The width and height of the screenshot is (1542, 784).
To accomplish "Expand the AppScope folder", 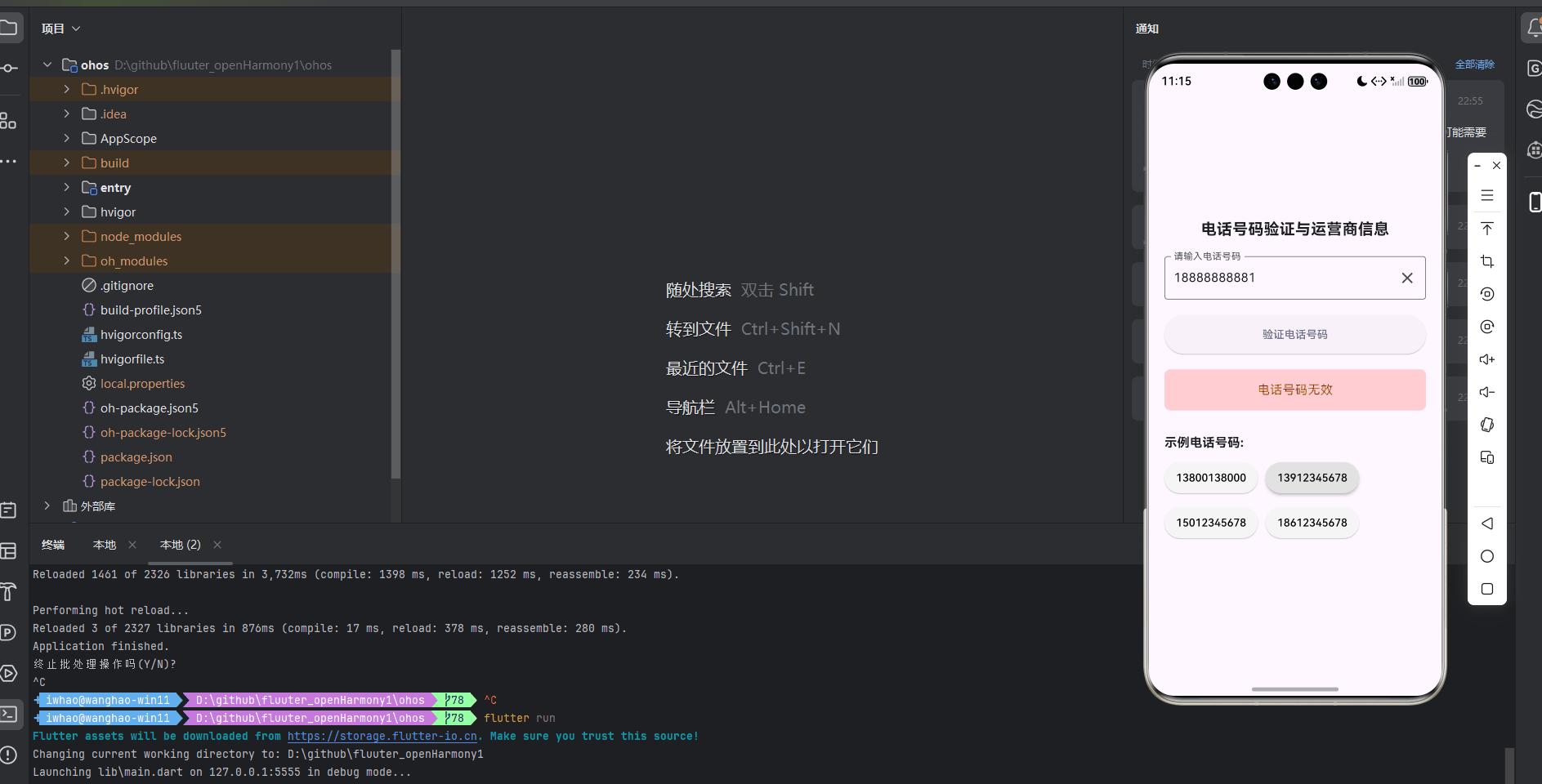I will 67,138.
